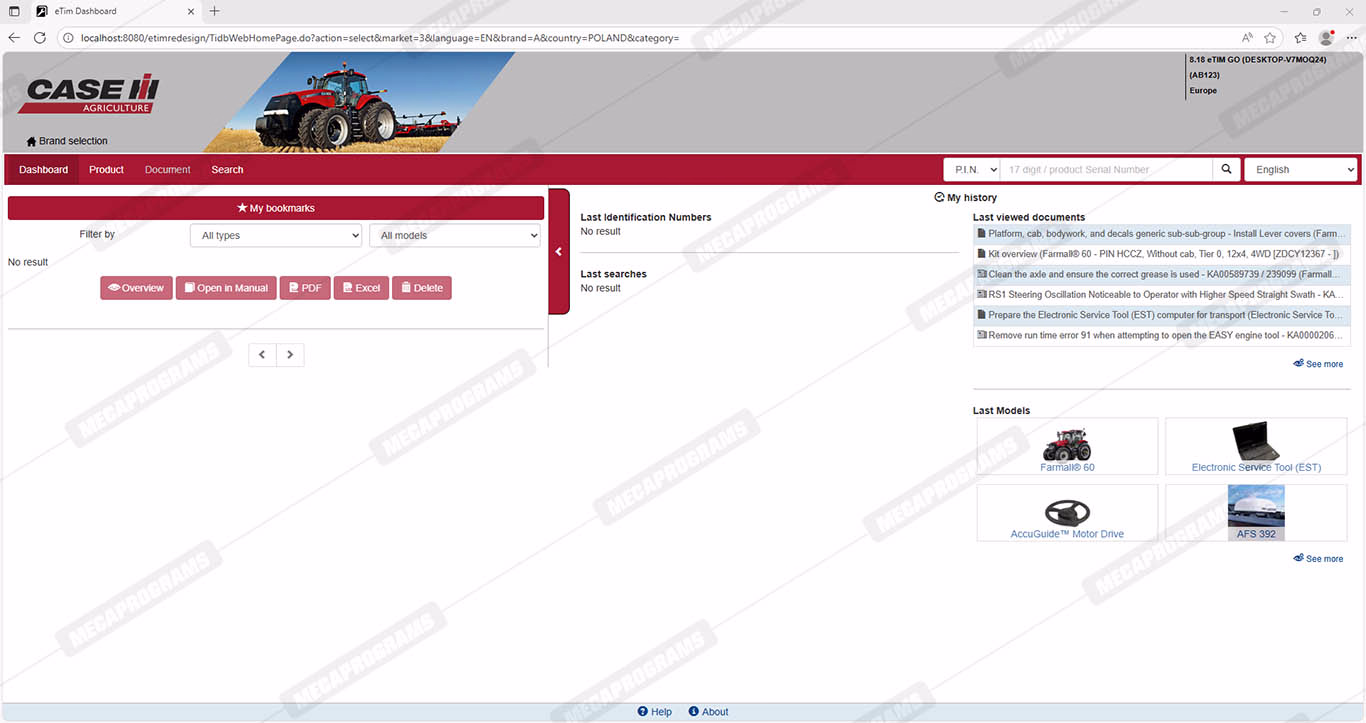Go to next bookmarks page arrow

tap(290, 355)
